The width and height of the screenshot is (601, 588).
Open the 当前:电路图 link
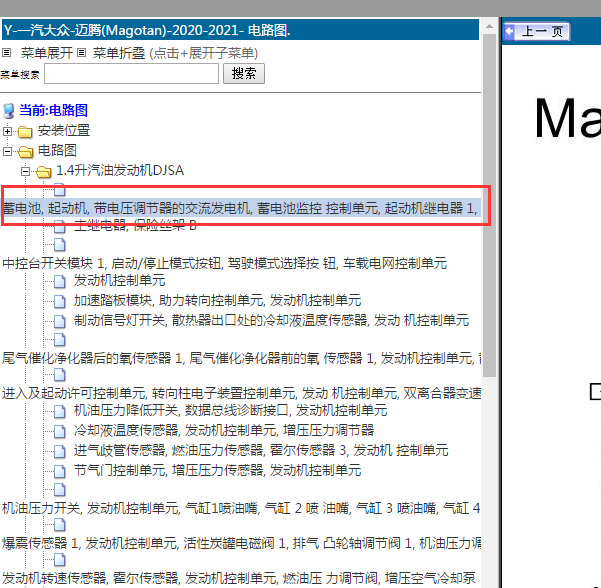click(53, 110)
